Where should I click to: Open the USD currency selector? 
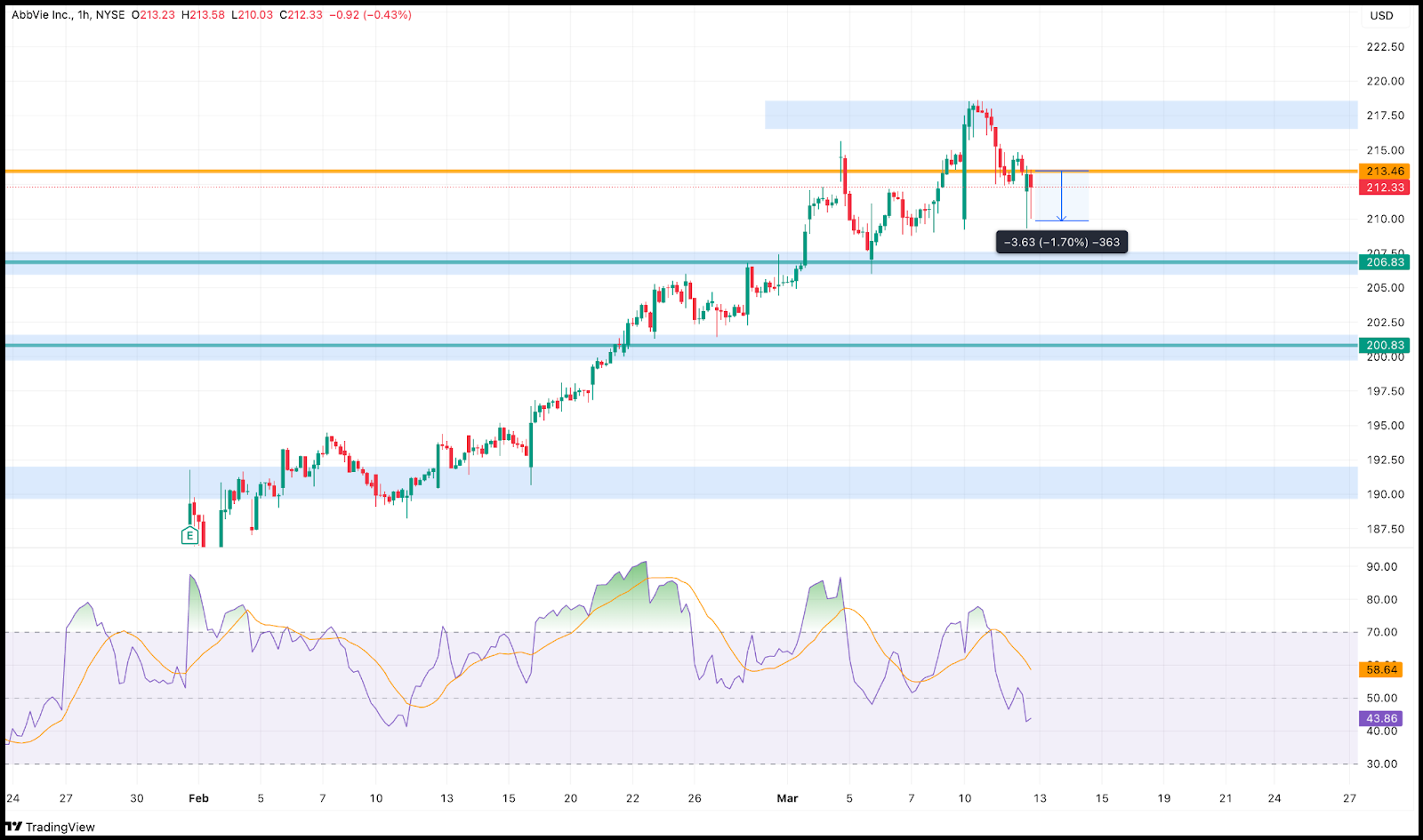coord(1381,15)
